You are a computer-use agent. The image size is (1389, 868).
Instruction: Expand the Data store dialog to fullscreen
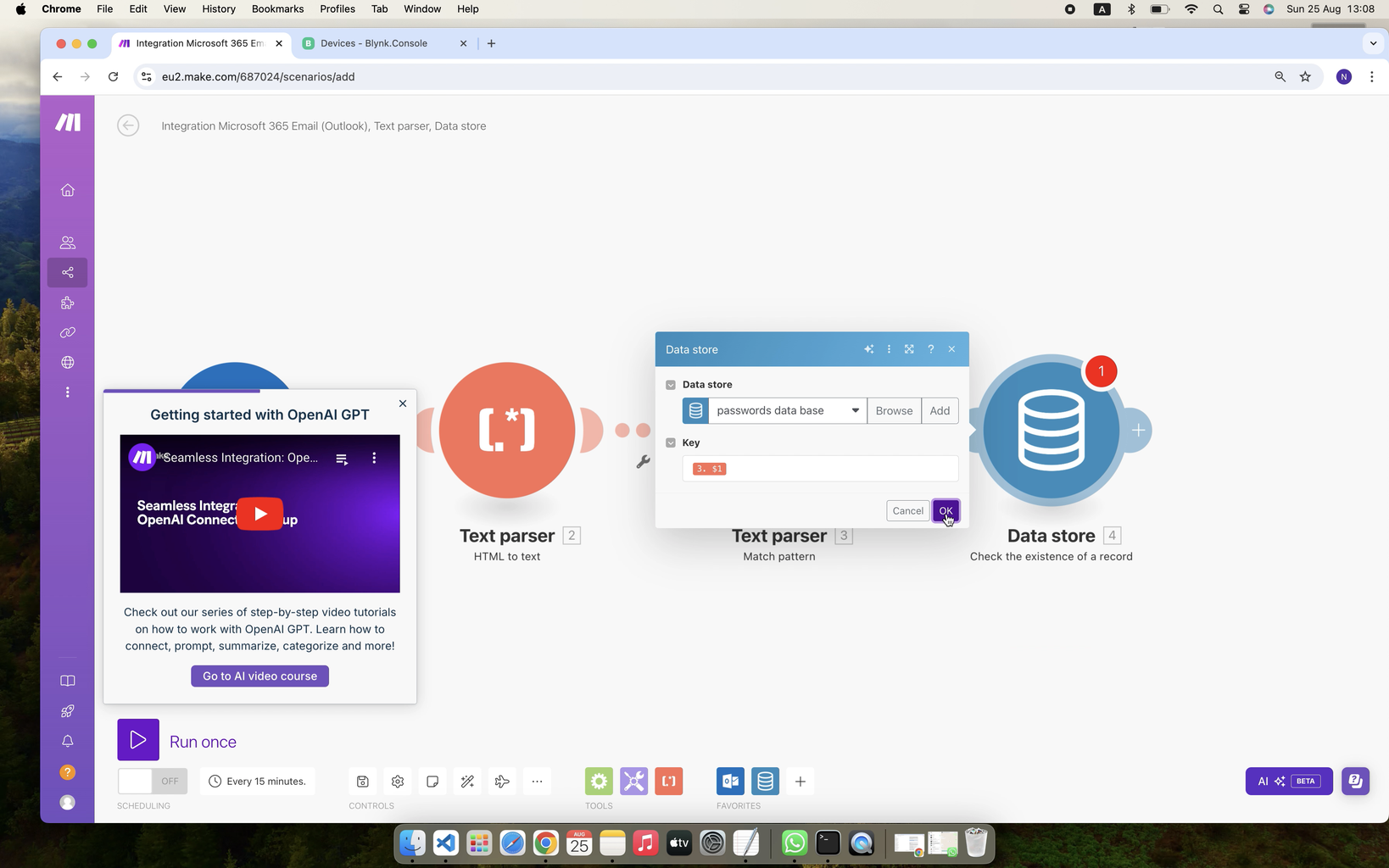(x=909, y=349)
